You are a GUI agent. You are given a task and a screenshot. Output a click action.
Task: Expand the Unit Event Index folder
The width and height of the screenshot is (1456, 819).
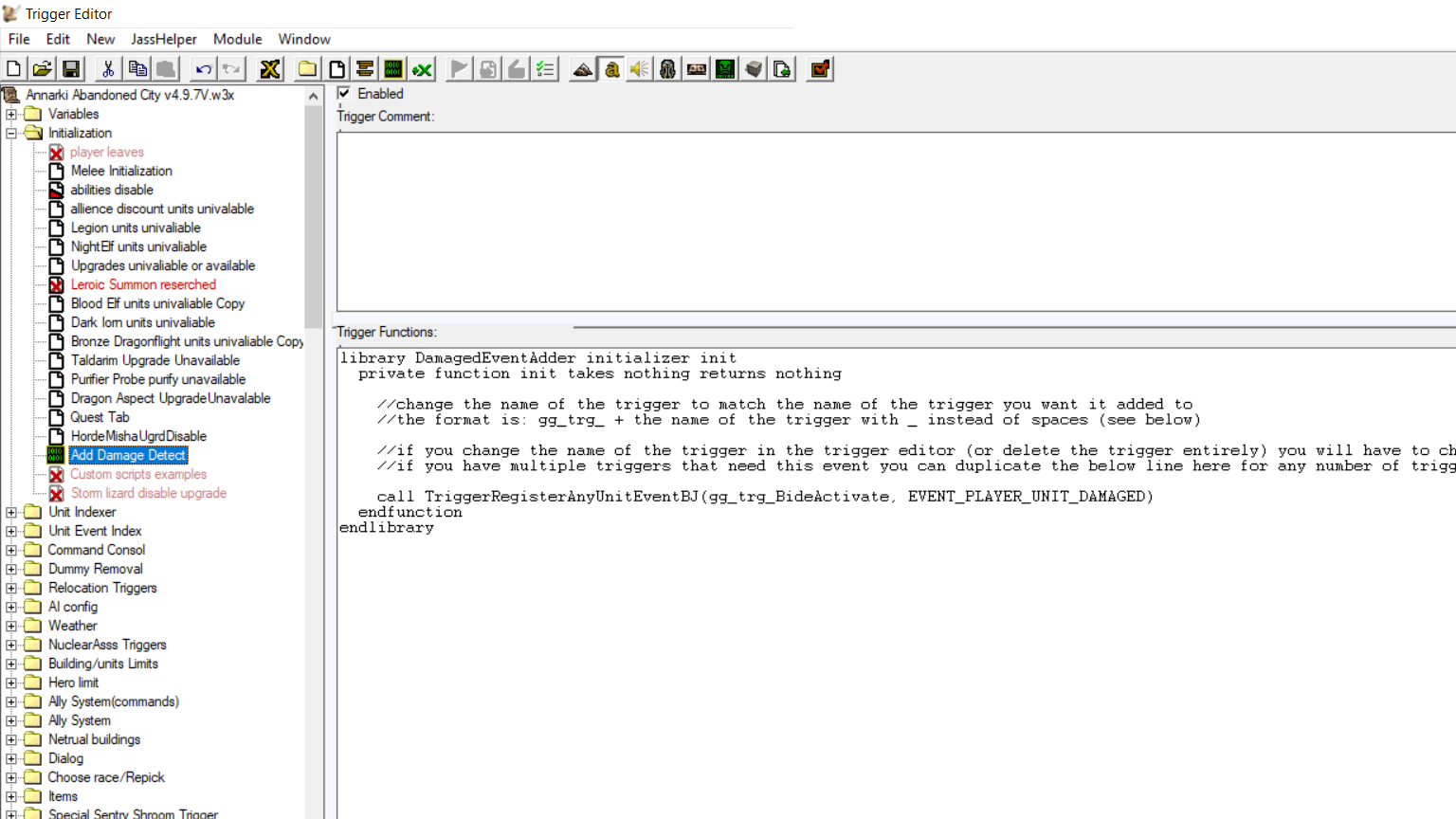(11, 531)
